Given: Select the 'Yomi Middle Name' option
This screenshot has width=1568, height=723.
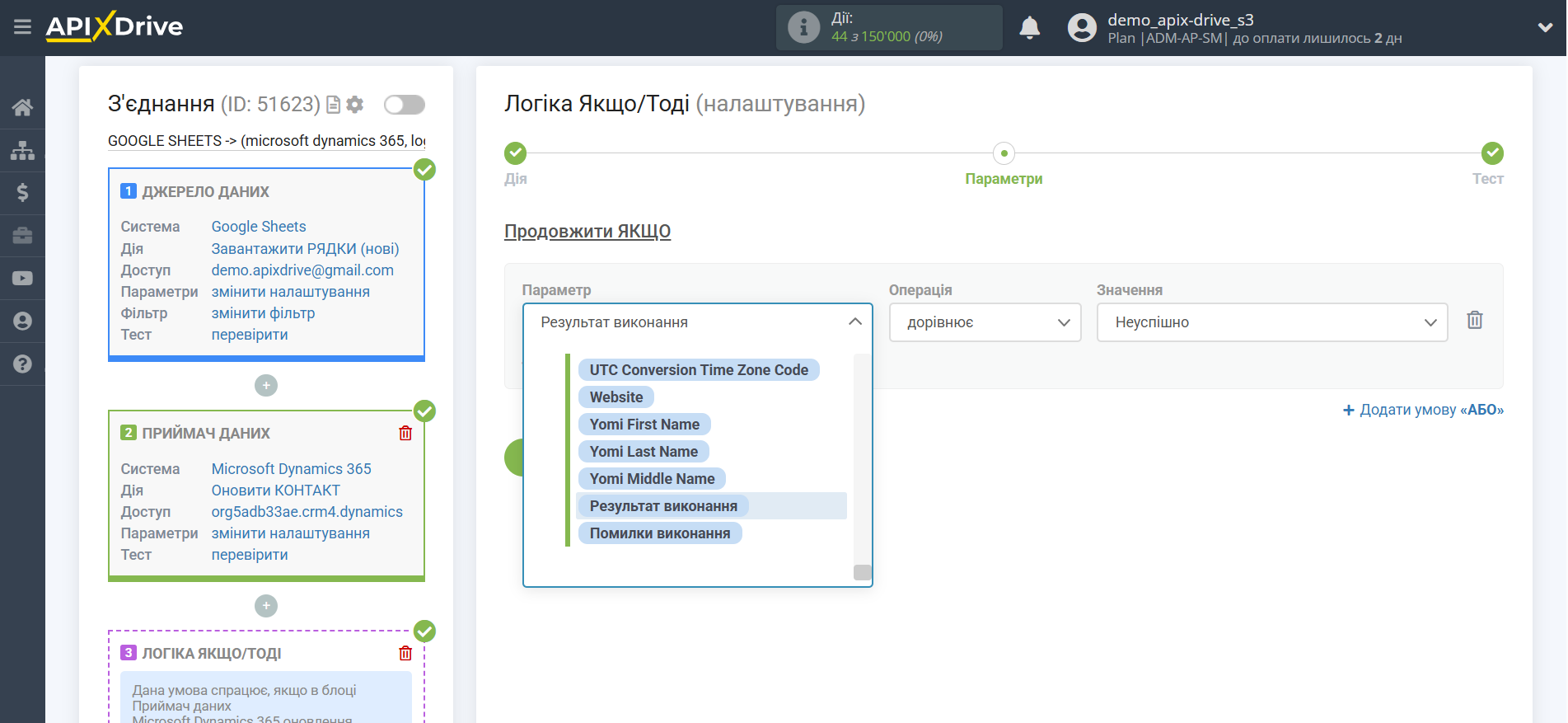Looking at the screenshot, I should click(x=652, y=479).
